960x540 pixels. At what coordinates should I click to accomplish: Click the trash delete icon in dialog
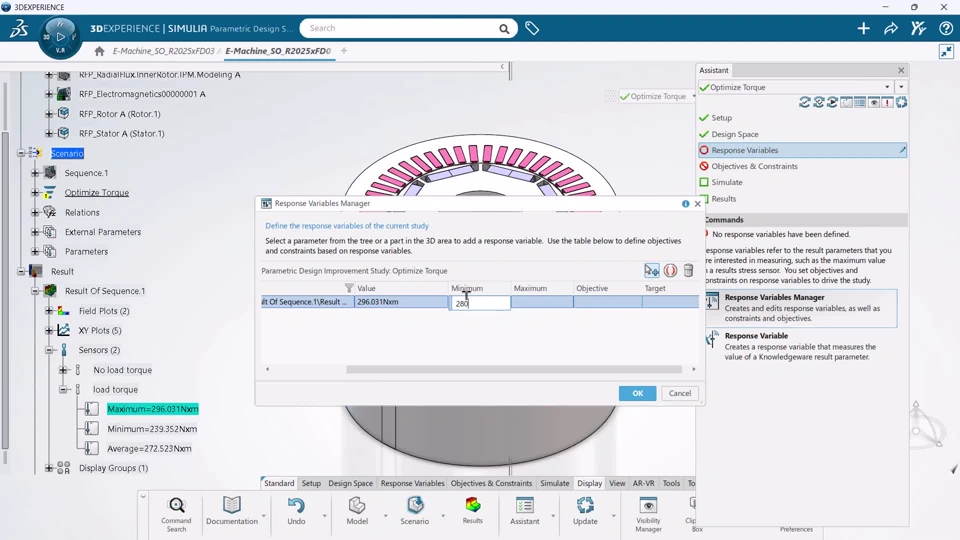click(x=688, y=271)
